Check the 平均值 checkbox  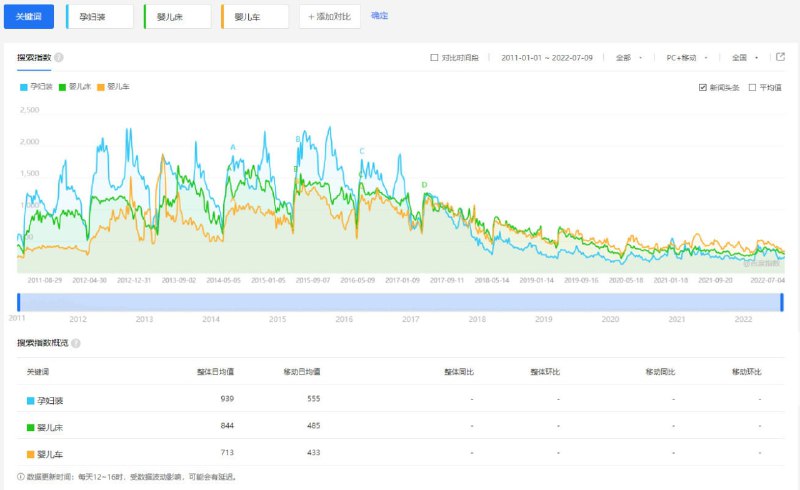[753, 88]
